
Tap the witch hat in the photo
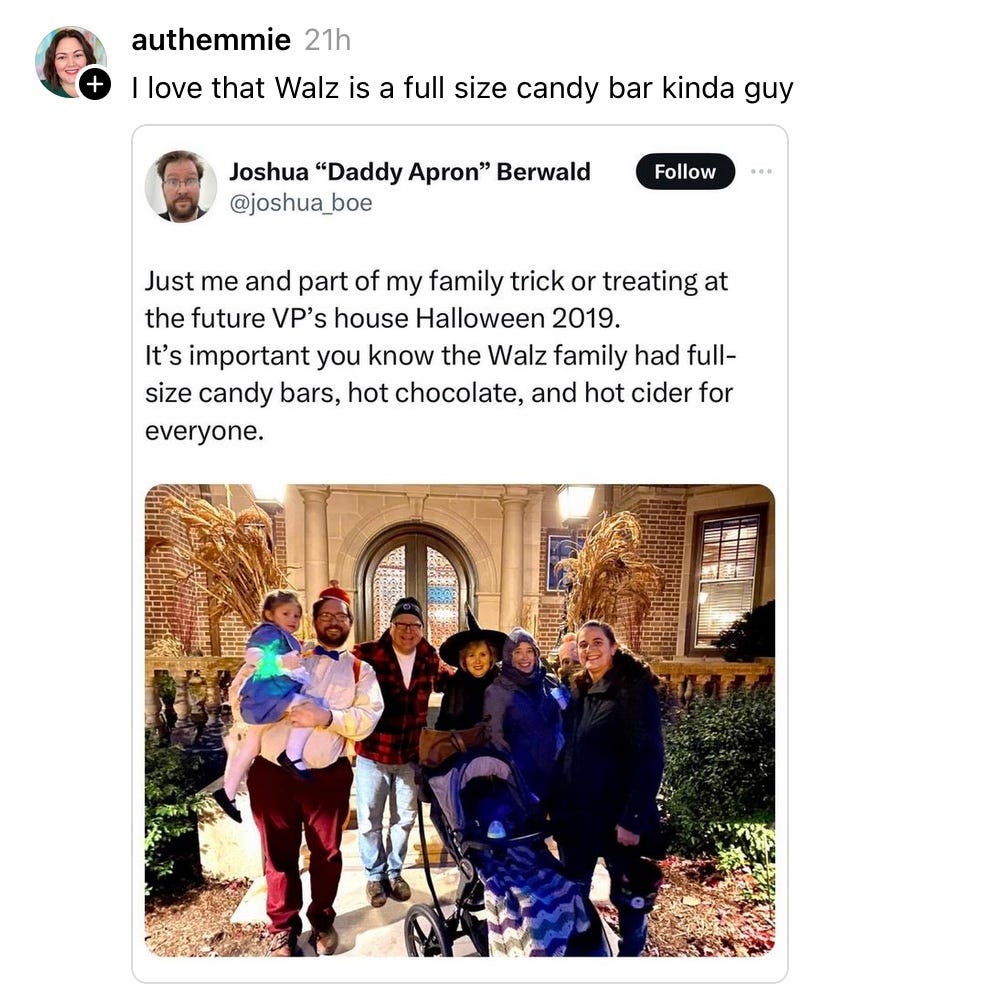click(473, 640)
